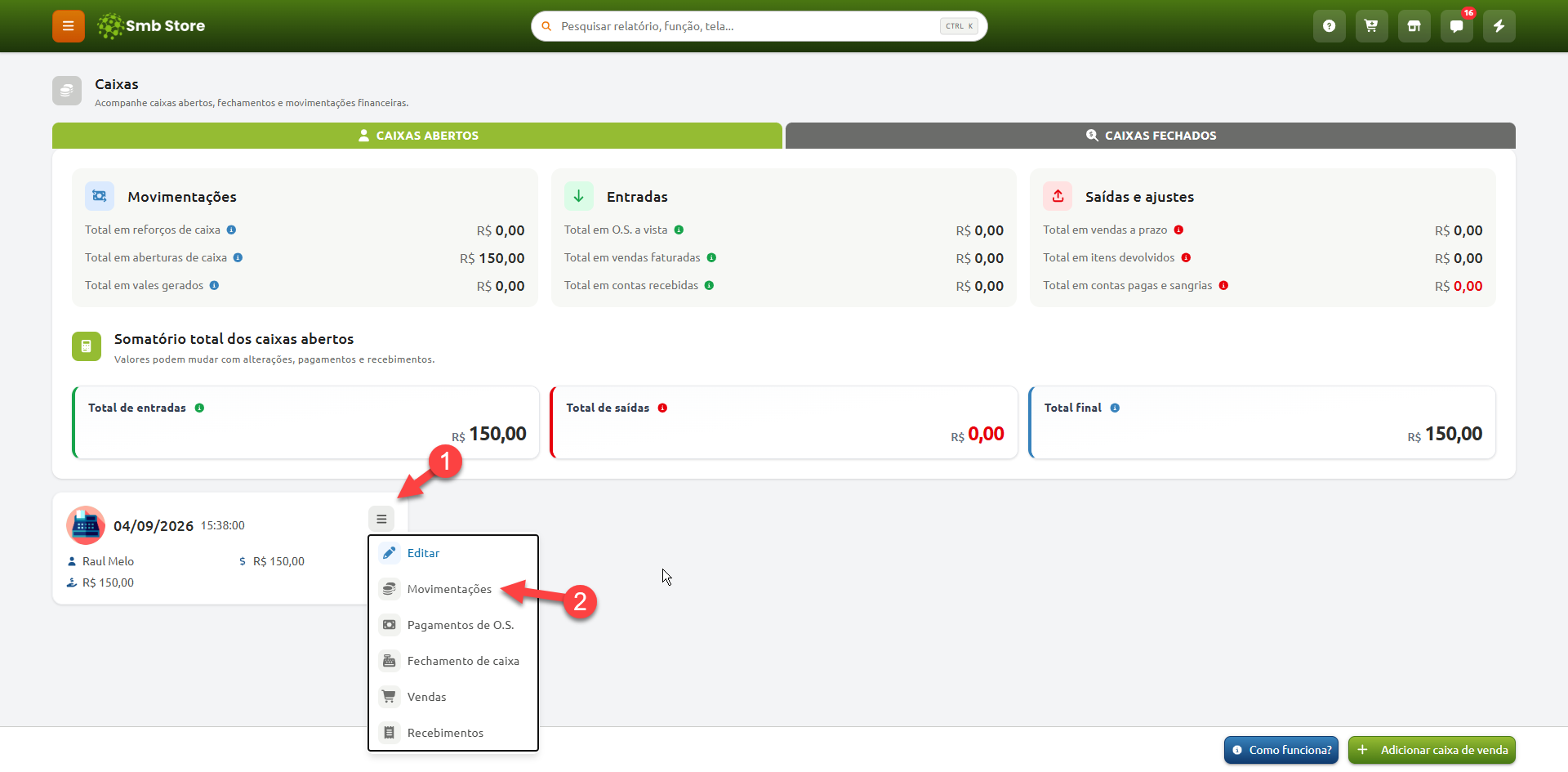1568x772 pixels.
Task: Click info icon beside Total de saídas
Action: tap(663, 408)
